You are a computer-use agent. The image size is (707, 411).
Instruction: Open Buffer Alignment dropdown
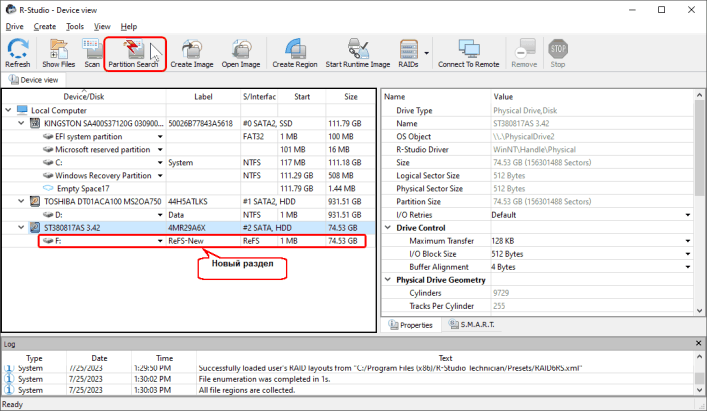pos(688,267)
